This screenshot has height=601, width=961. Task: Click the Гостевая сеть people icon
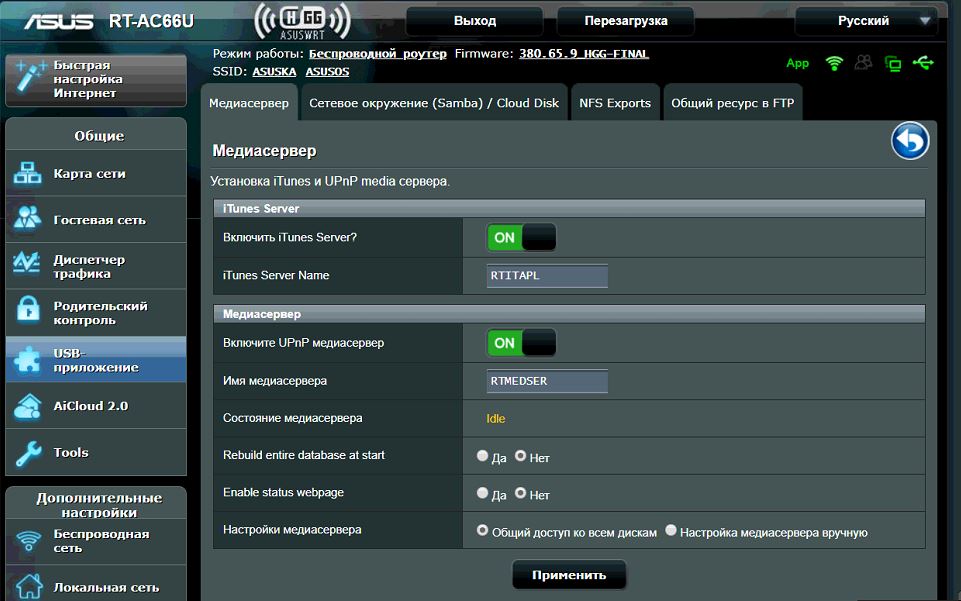point(28,218)
